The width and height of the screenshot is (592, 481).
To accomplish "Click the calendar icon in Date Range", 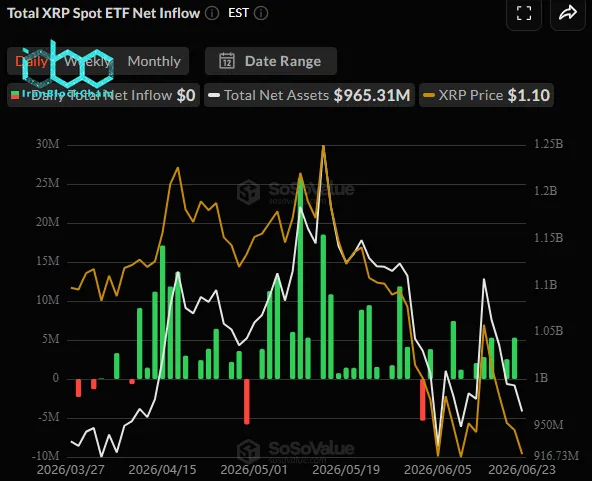I will 227,61.
